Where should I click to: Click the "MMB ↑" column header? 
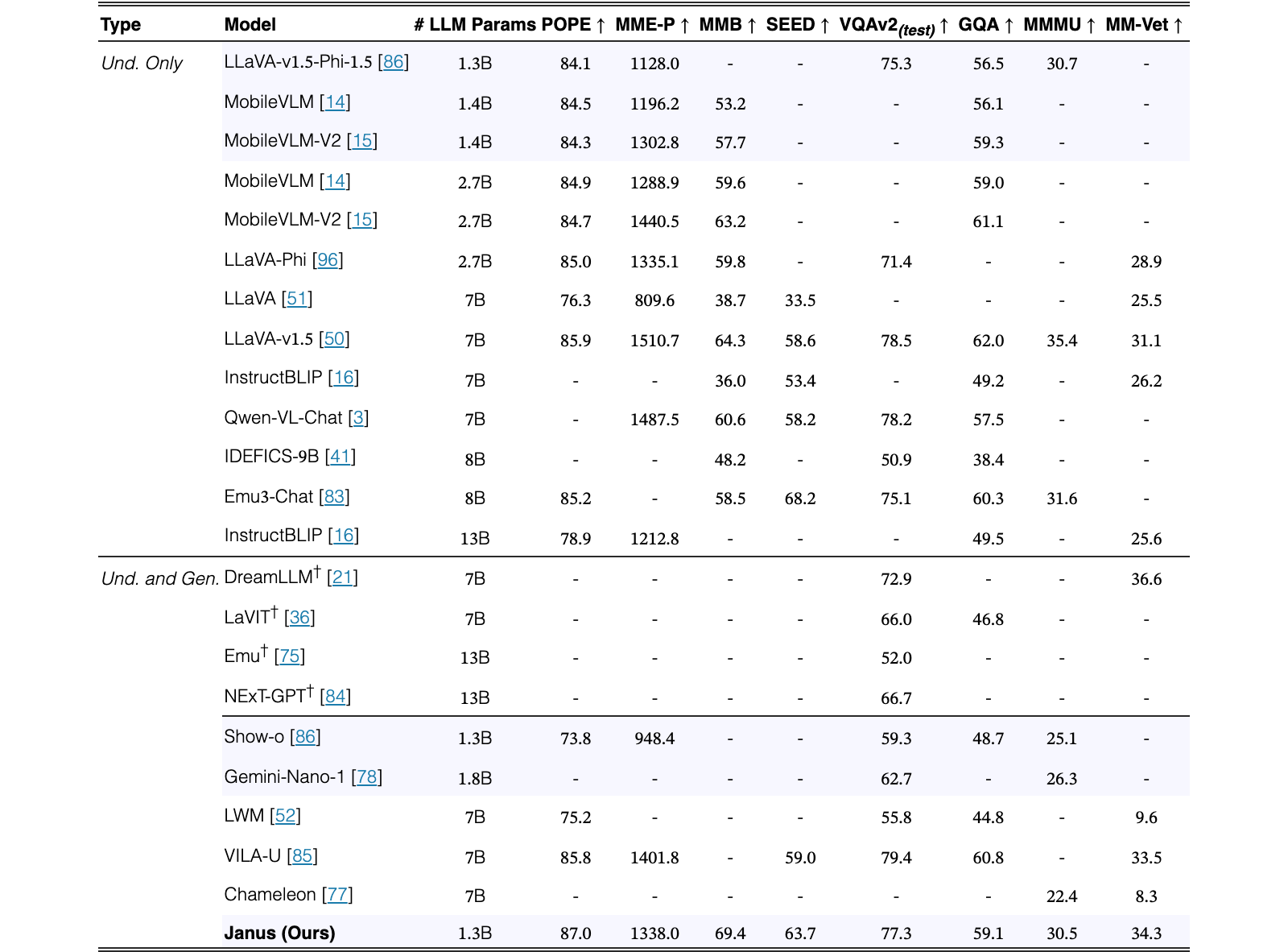click(728, 24)
